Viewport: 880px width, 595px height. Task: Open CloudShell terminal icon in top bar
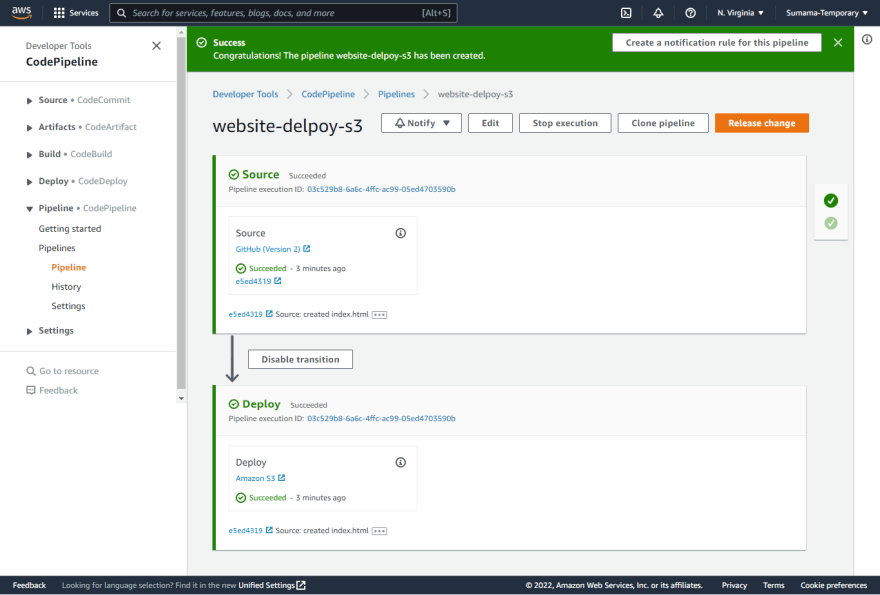point(626,13)
